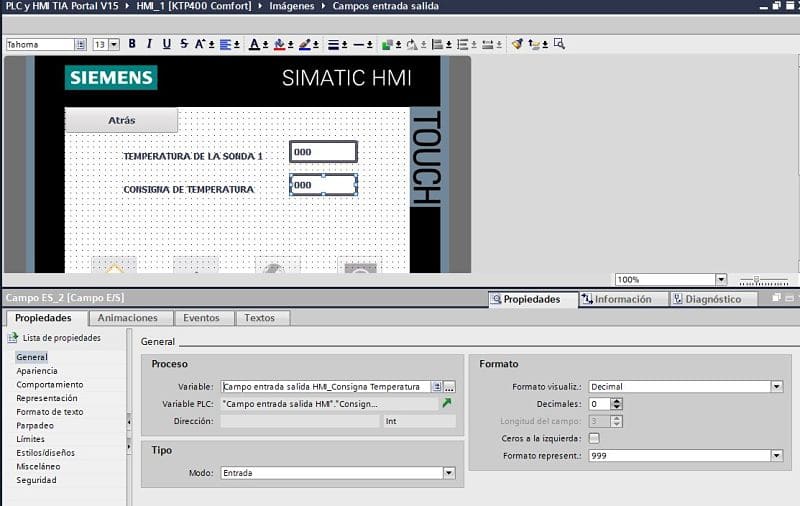Click the format painter brush icon
Screen dimensions: 800x506
517,44
